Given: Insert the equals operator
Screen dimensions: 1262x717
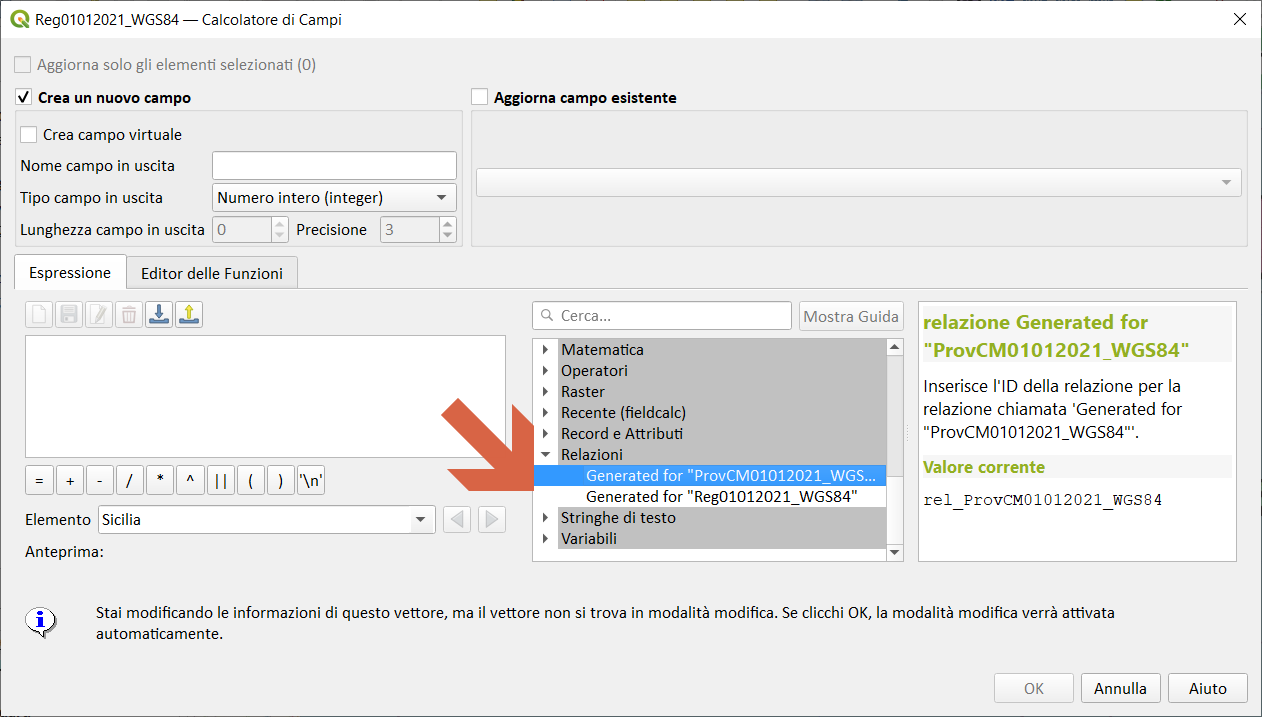Looking at the screenshot, I should [39, 481].
